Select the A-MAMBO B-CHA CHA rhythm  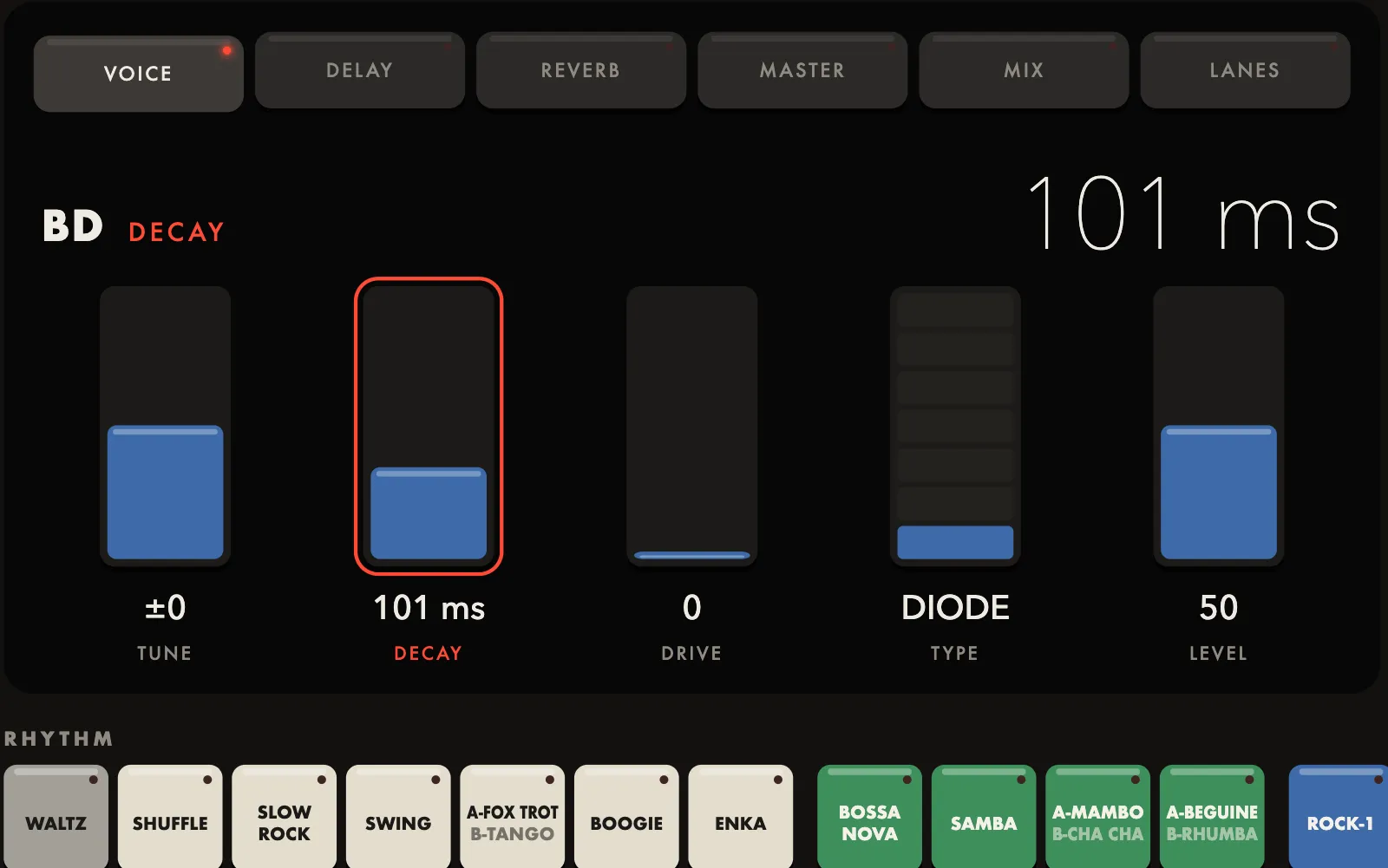click(x=1097, y=817)
